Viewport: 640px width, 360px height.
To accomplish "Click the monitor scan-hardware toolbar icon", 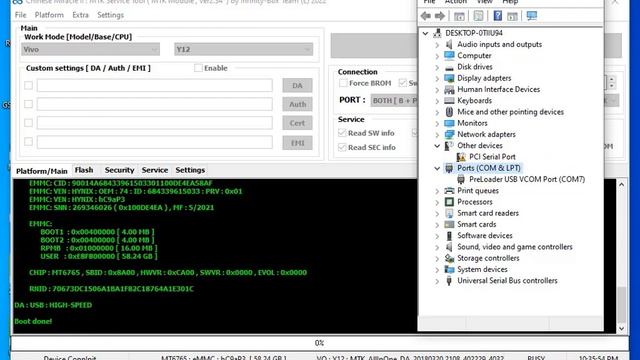I will tap(531, 16).
